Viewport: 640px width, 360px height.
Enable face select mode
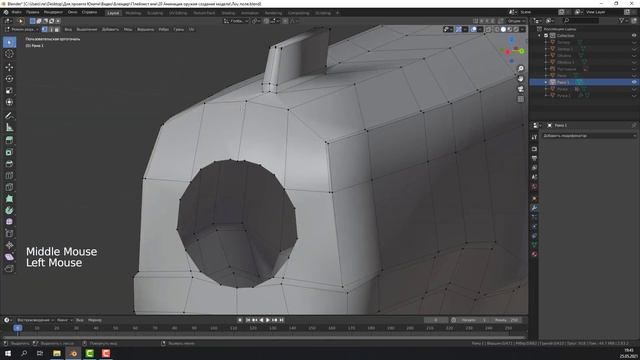point(57,29)
